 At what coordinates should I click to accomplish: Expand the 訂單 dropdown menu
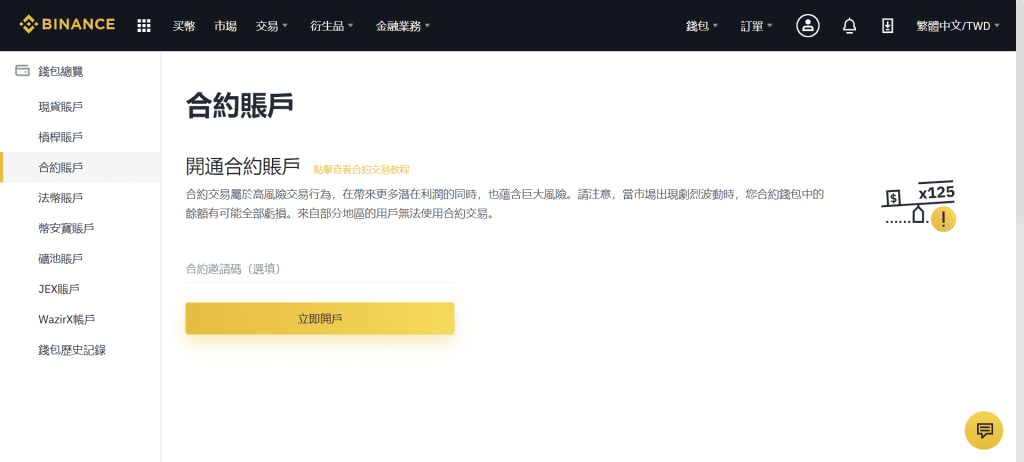(x=756, y=26)
